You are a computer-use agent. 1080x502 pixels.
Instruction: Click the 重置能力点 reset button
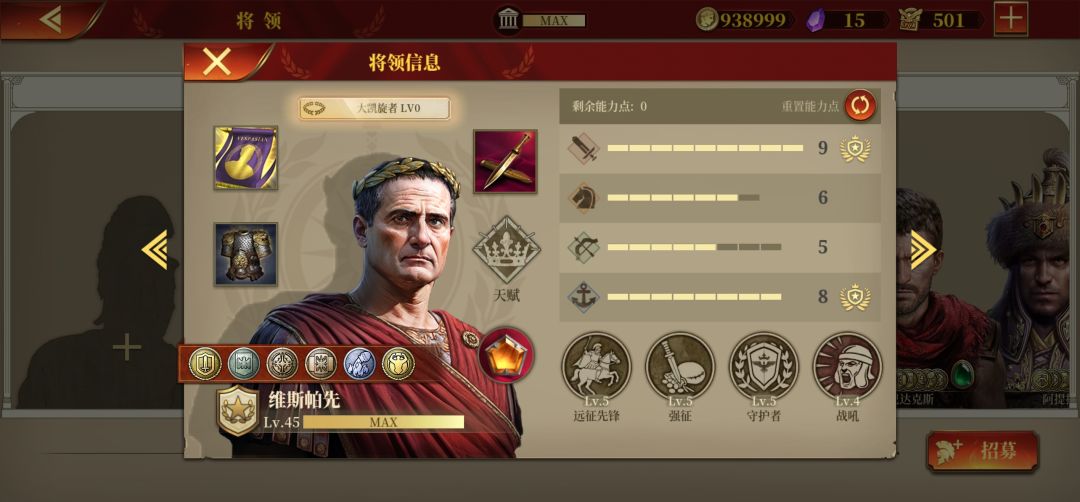click(x=860, y=105)
